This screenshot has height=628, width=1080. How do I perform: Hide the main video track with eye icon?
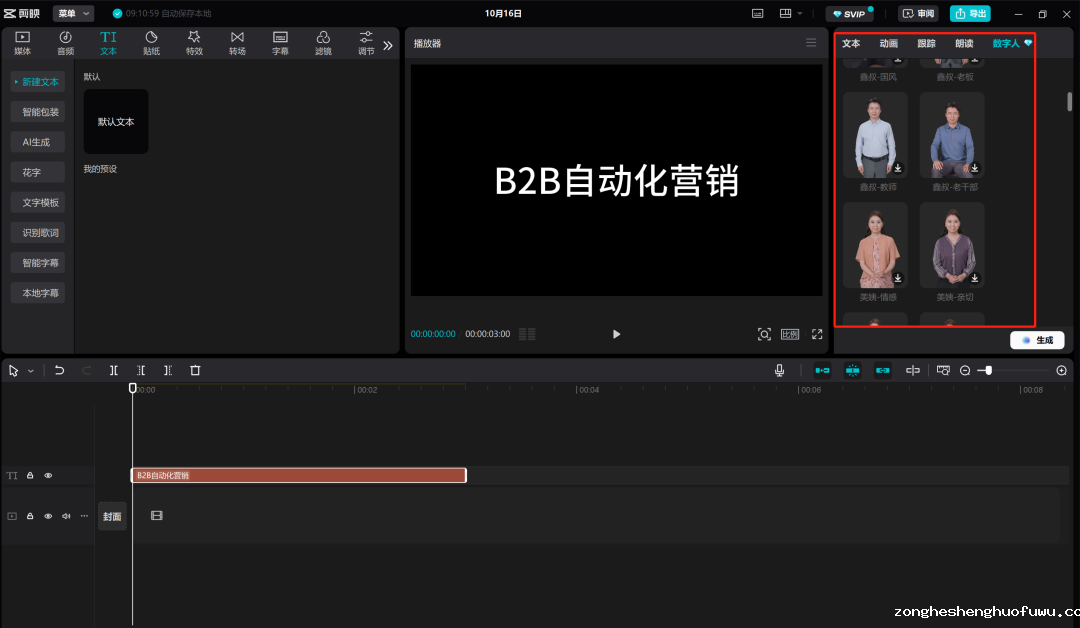pyautogui.click(x=48, y=516)
